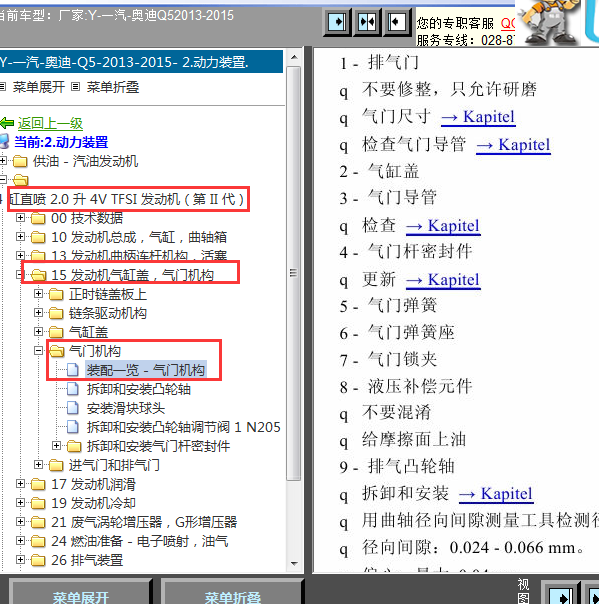Image resolution: width=599 pixels, height=604 pixels.
Task: Click open folder icon beside 气门机构
Action: click(x=57, y=351)
